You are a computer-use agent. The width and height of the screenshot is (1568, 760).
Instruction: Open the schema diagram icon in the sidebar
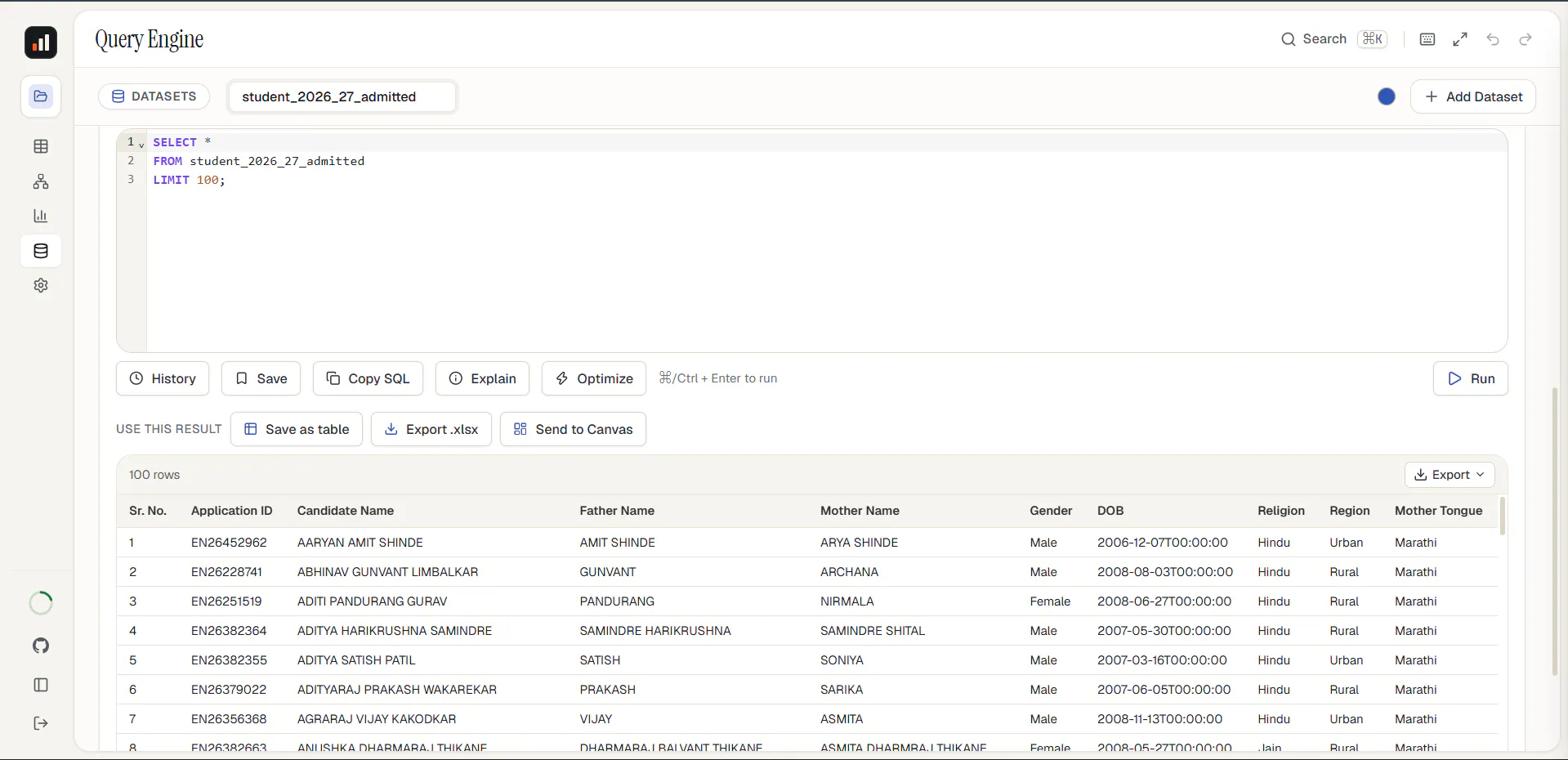tap(41, 181)
